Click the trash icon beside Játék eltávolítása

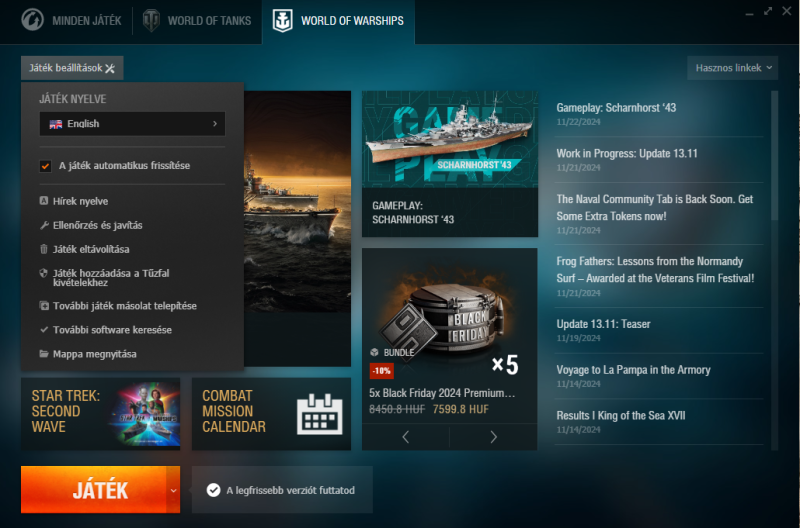pyautogui.click(x=44, y=249)
